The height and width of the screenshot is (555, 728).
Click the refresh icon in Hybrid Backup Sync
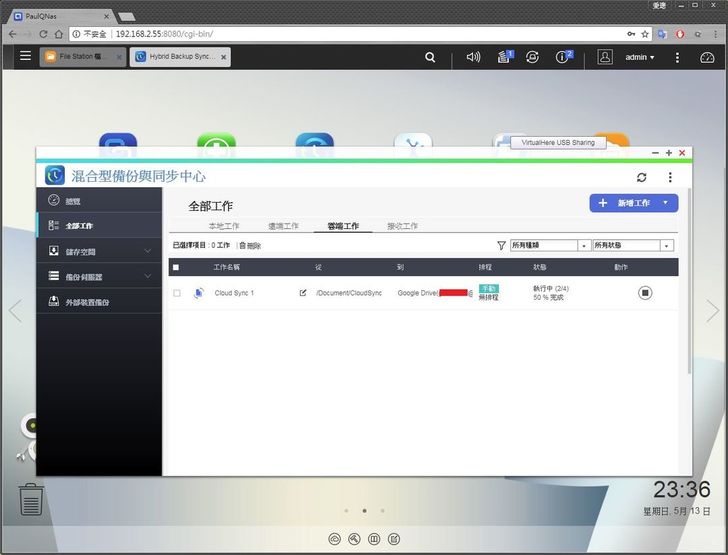click(x=641, y=177)
